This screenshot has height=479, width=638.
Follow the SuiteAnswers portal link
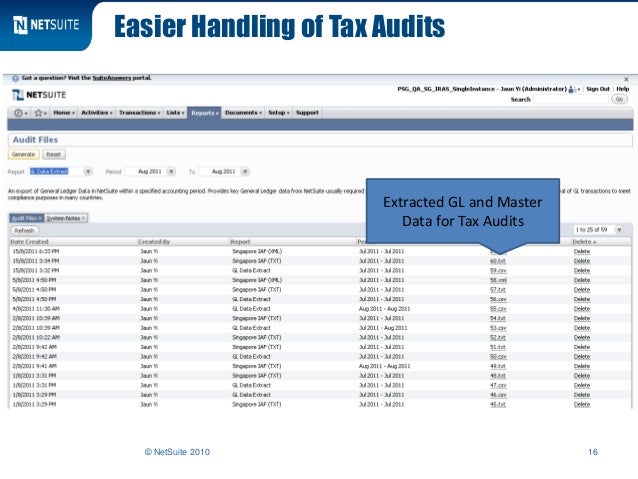111,78
